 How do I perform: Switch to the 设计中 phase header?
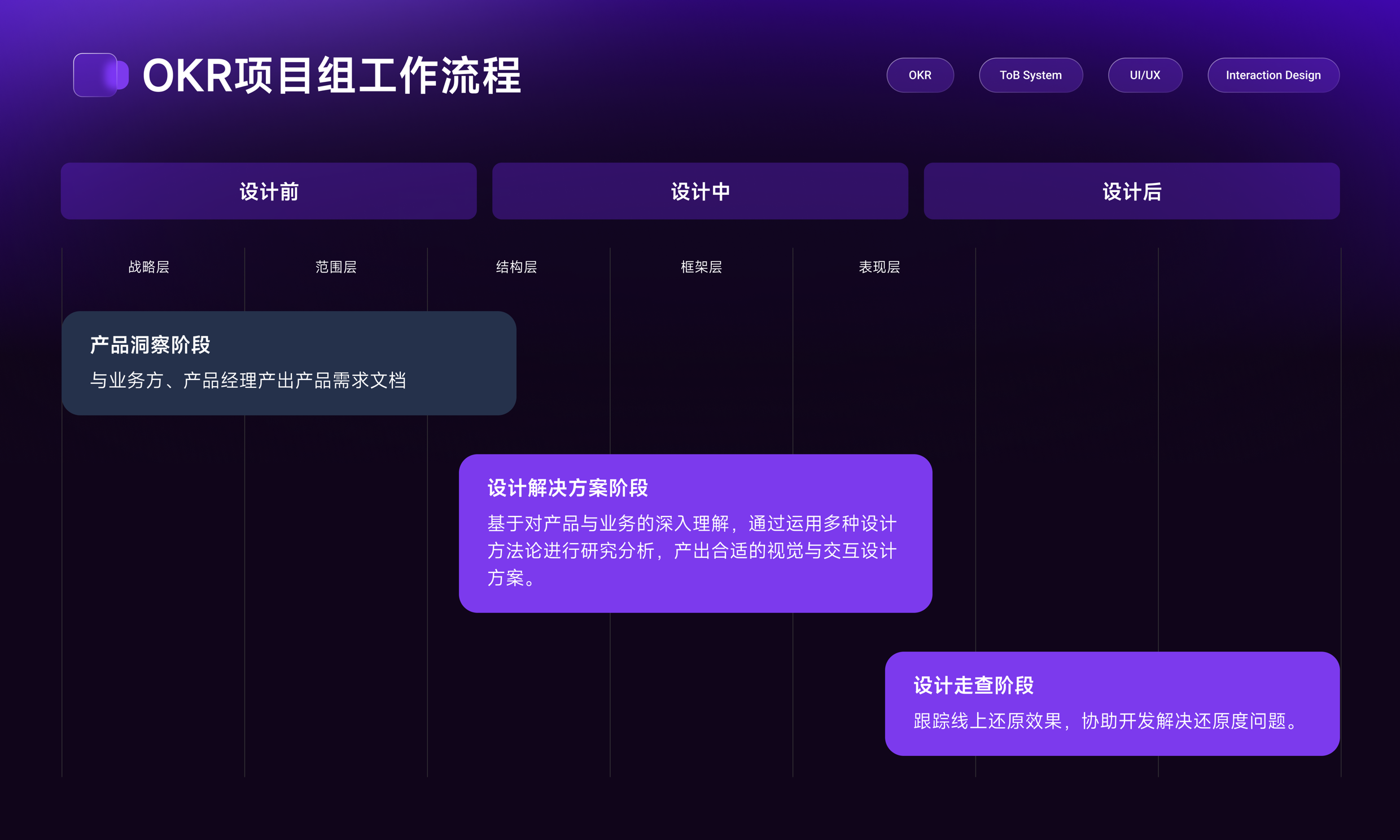(700, 191)
